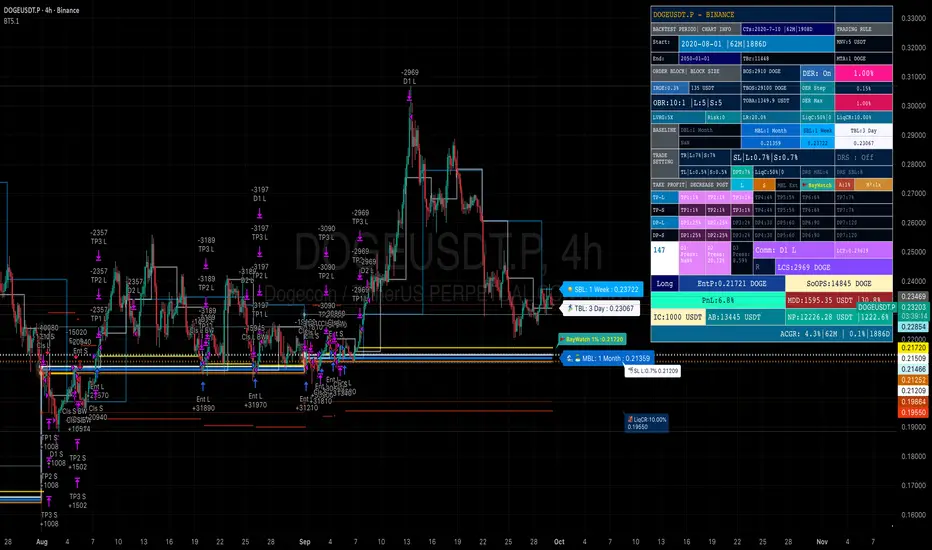Click the SoOPS:14845 DOGE cell
932x550 pixels.
(839, 284)
